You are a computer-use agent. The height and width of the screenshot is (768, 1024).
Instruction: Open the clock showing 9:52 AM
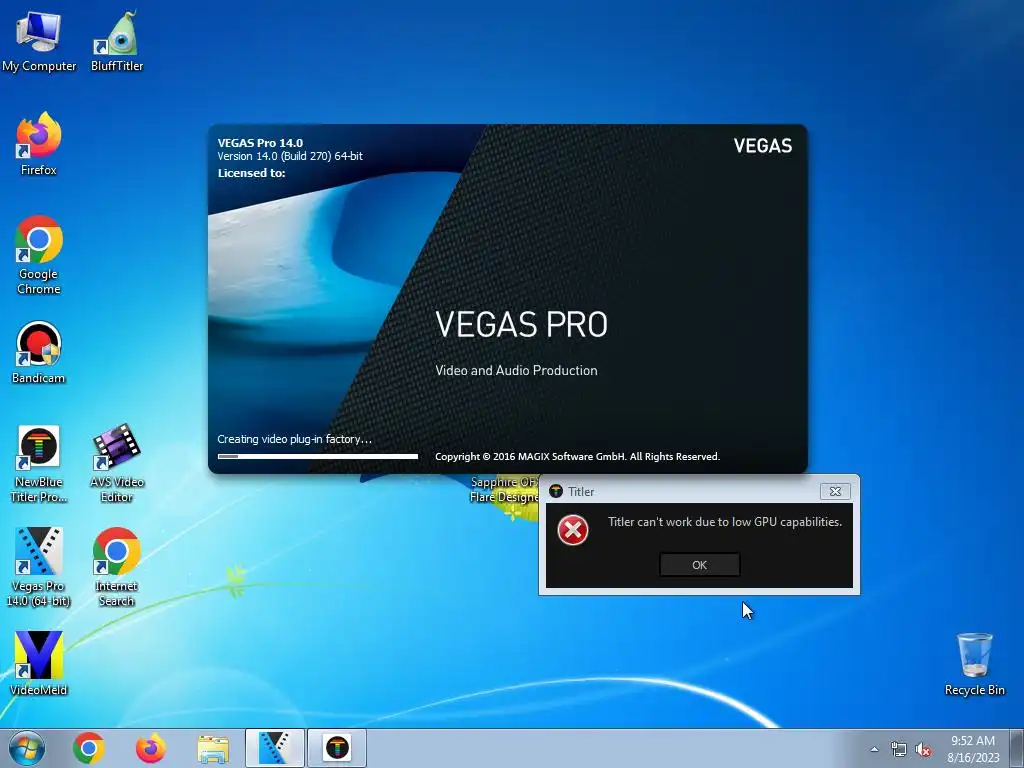pyautogui.click(x=973, y=749)
